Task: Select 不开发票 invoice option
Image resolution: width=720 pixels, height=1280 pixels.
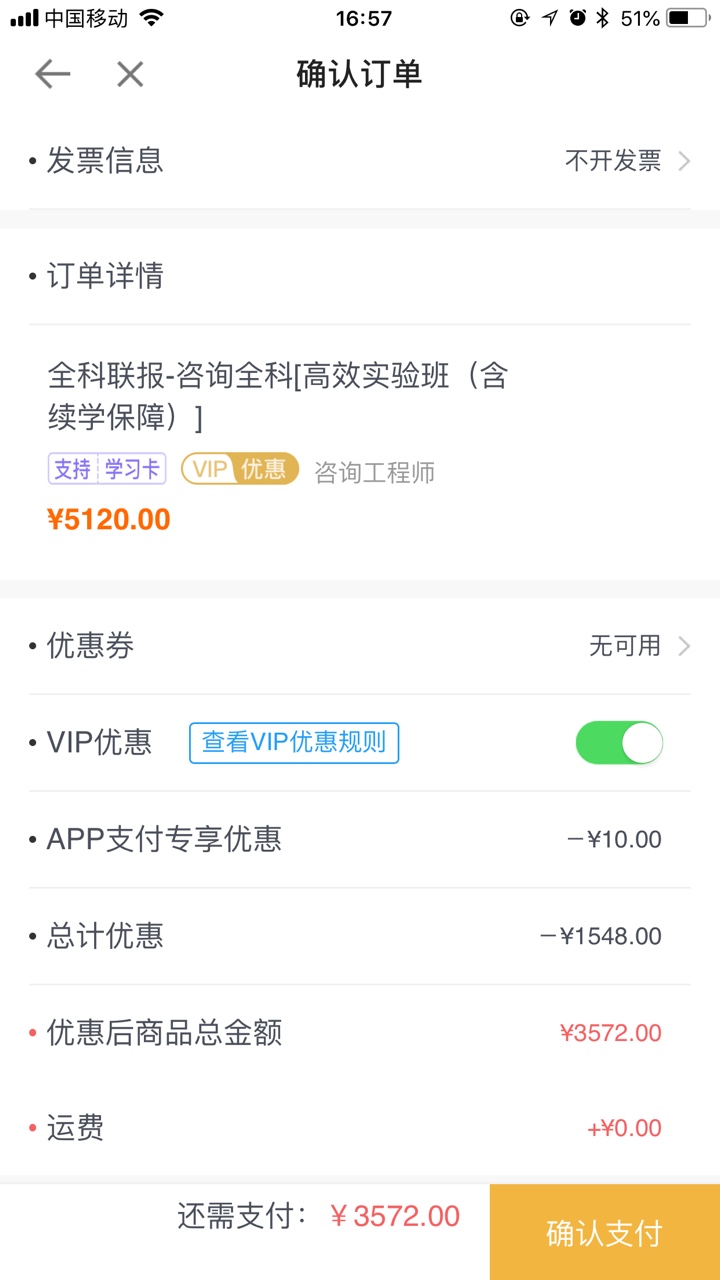Action: (613, 161)
